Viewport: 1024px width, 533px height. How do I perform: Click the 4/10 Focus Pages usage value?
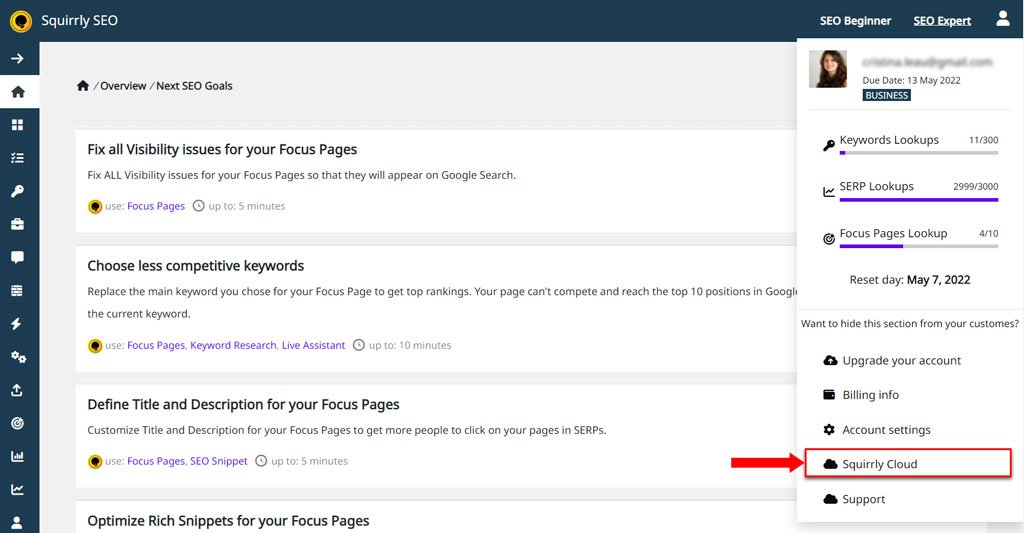989,233
